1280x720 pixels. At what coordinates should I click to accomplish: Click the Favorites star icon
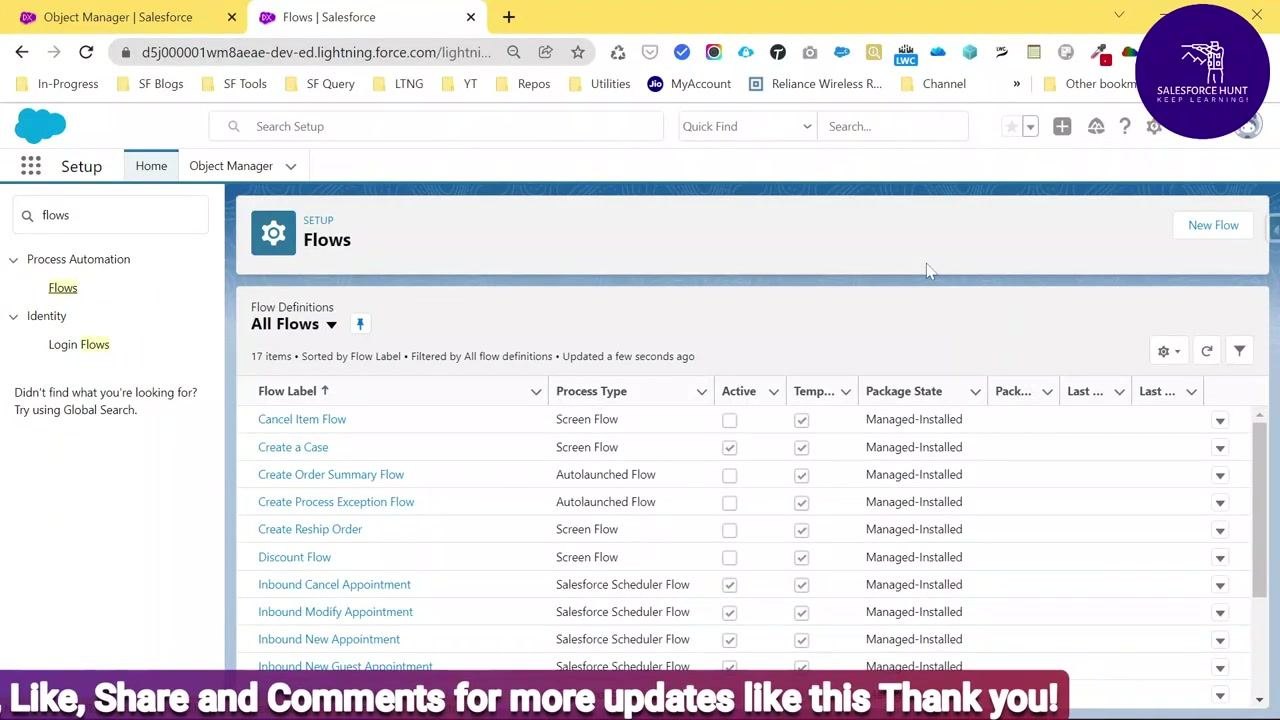[1011, 126]
